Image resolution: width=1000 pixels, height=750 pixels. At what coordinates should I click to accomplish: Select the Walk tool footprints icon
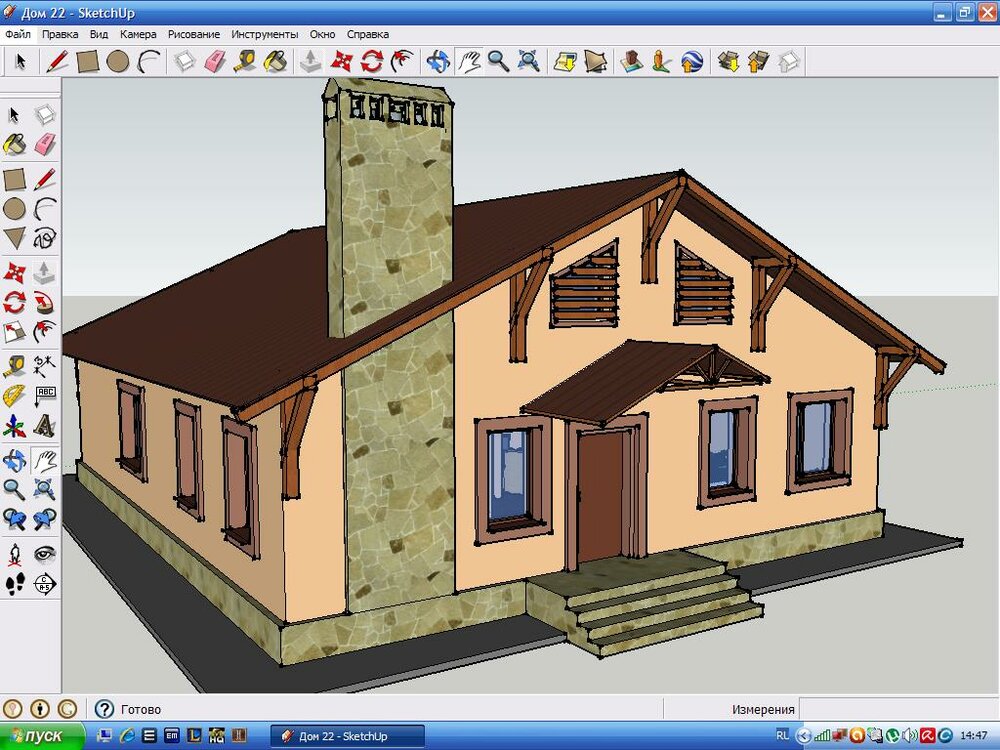tap(14, 583)
